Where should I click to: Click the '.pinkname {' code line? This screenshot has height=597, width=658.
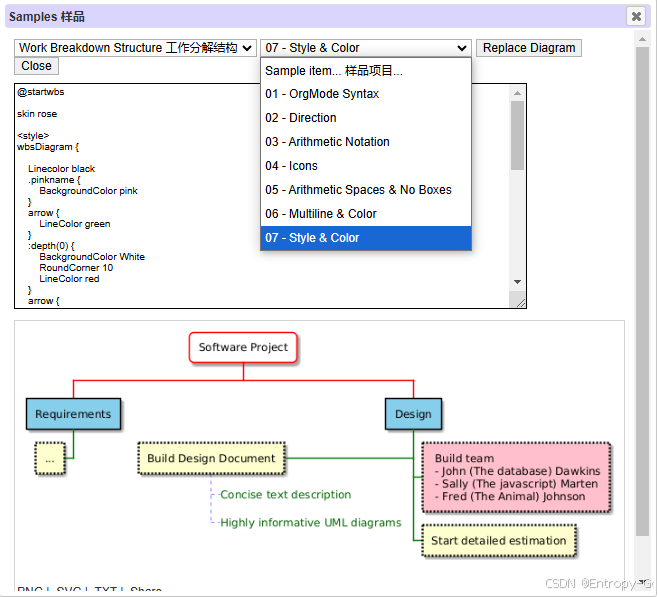click(54, 180)
